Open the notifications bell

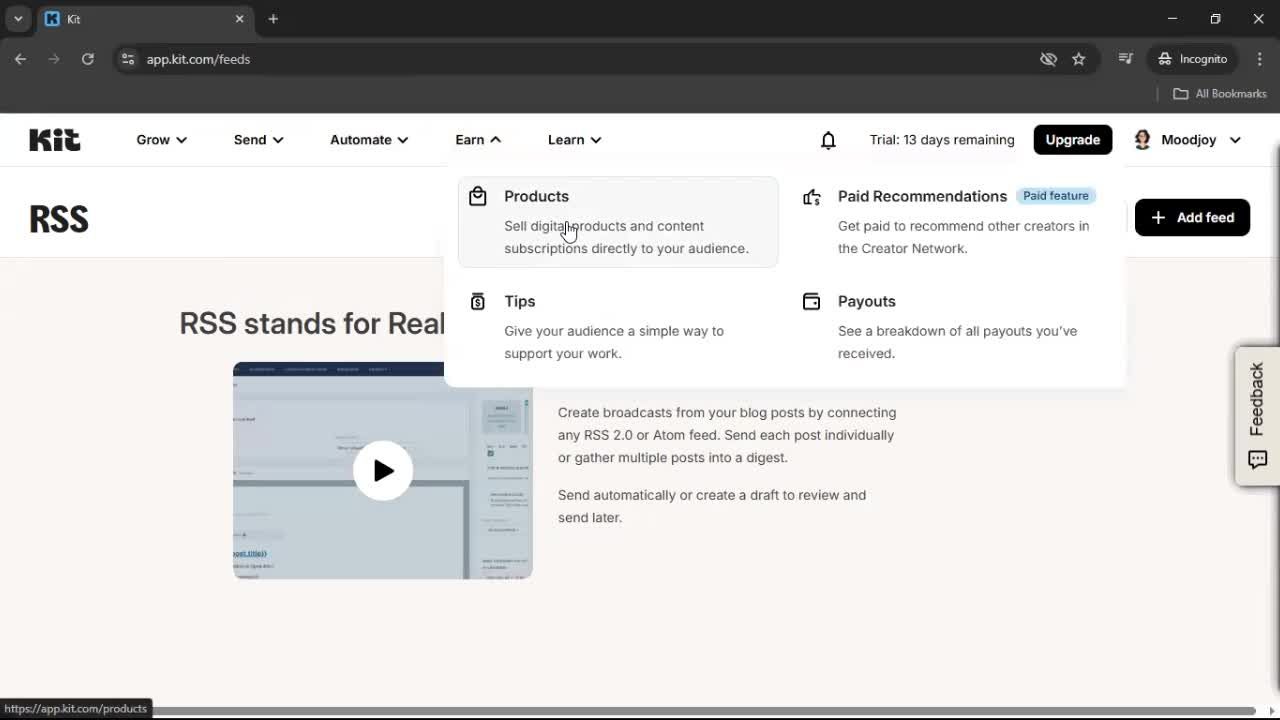point(828,140)
